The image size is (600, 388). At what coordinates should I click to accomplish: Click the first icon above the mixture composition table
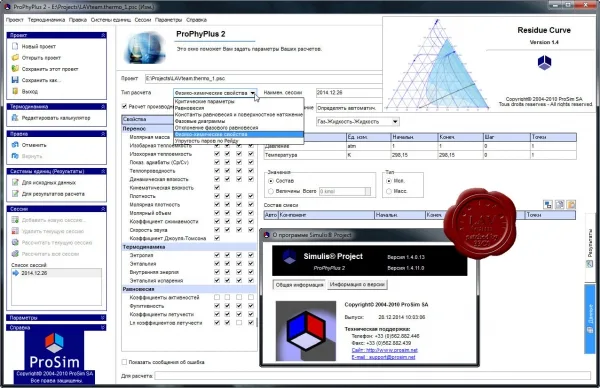tap(548, 205)
